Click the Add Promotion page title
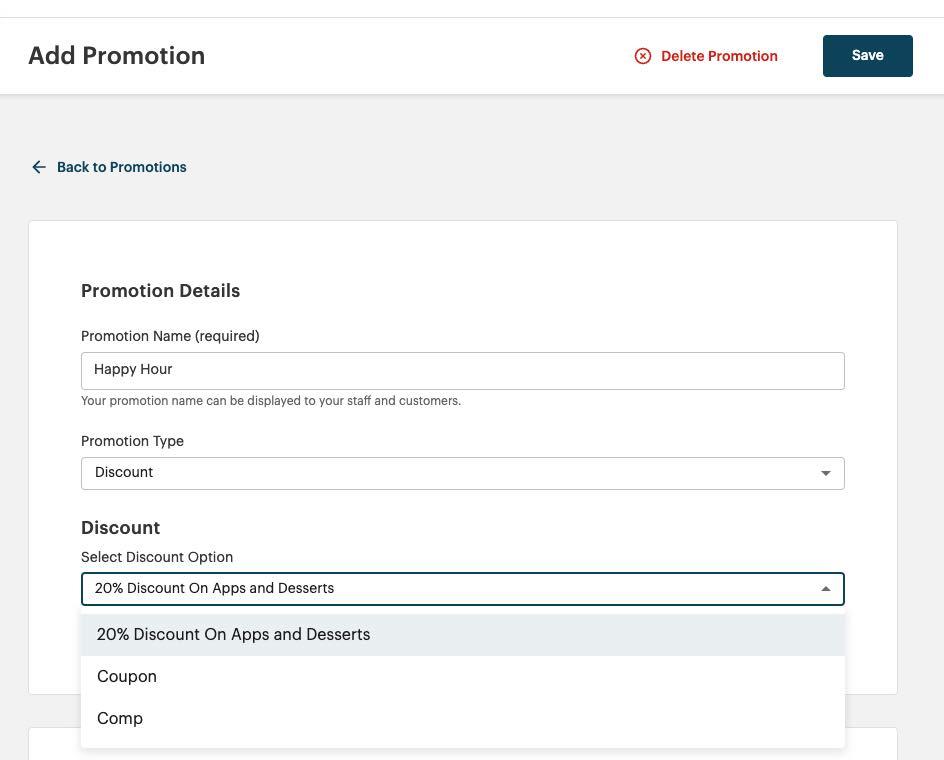This screenshot has width=944, height=760. [x=116, y=55]
